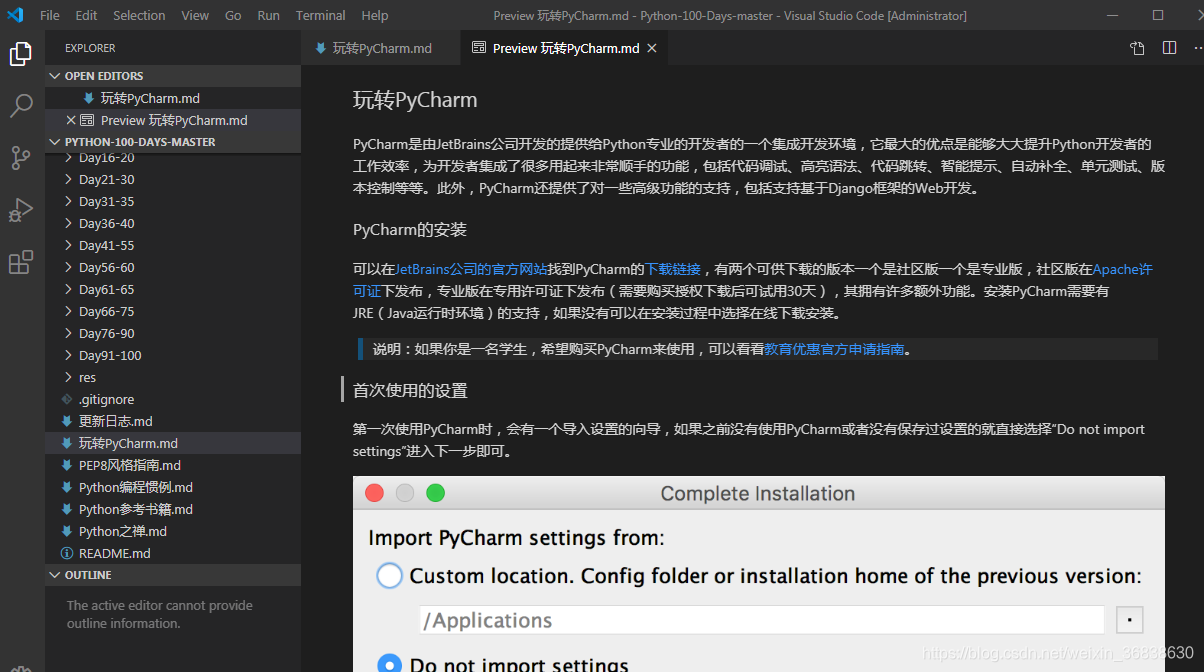The image size is (1204, 672).
Task: Close the Preview 玩转PyCharm.md tab
Action: pyautogui.click(x=652, y=48)
